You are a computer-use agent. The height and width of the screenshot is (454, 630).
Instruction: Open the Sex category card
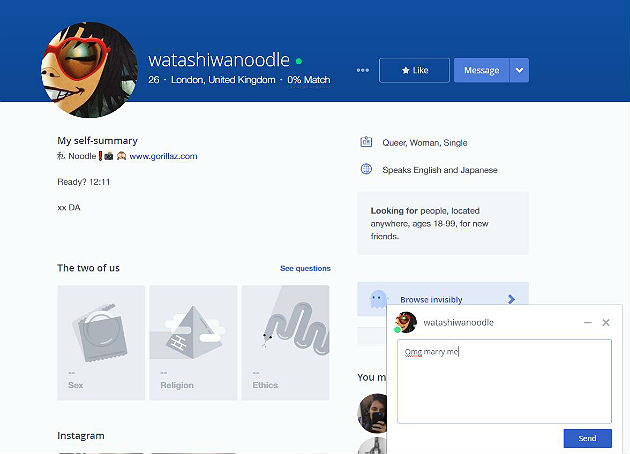pos(101,343)
